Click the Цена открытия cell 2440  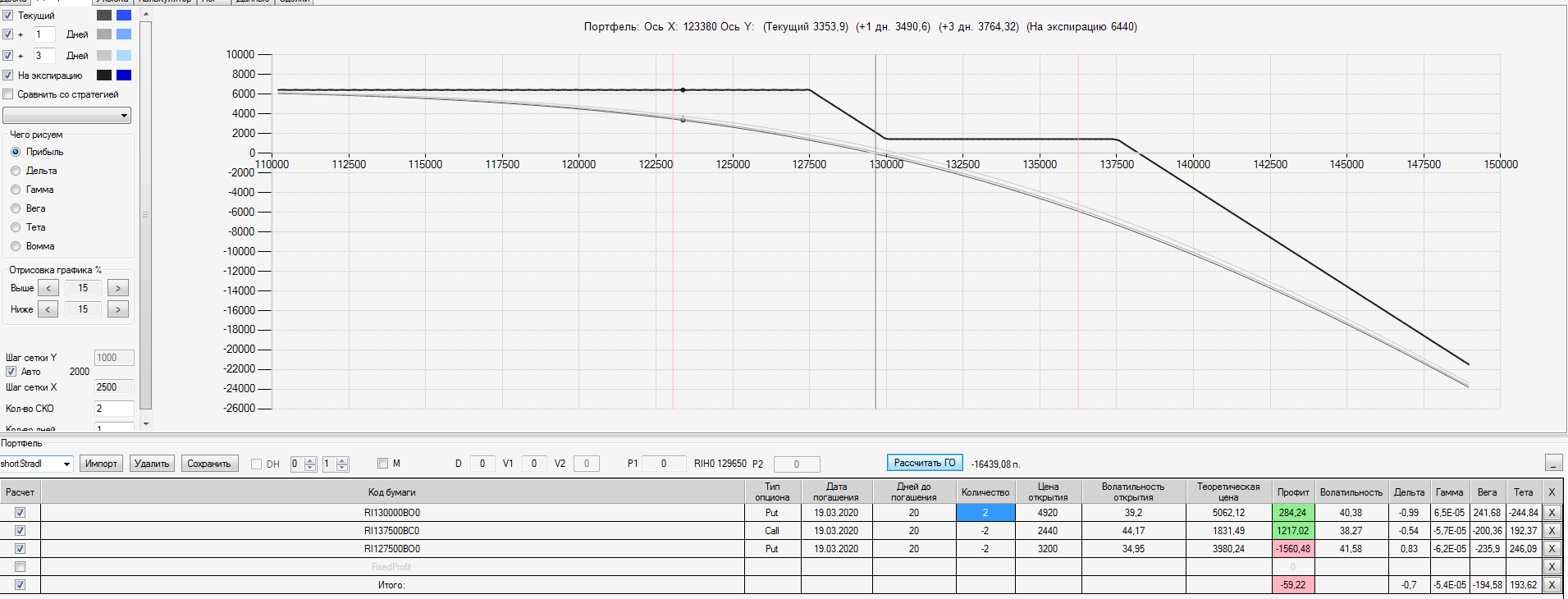(x=1048, y=531)
